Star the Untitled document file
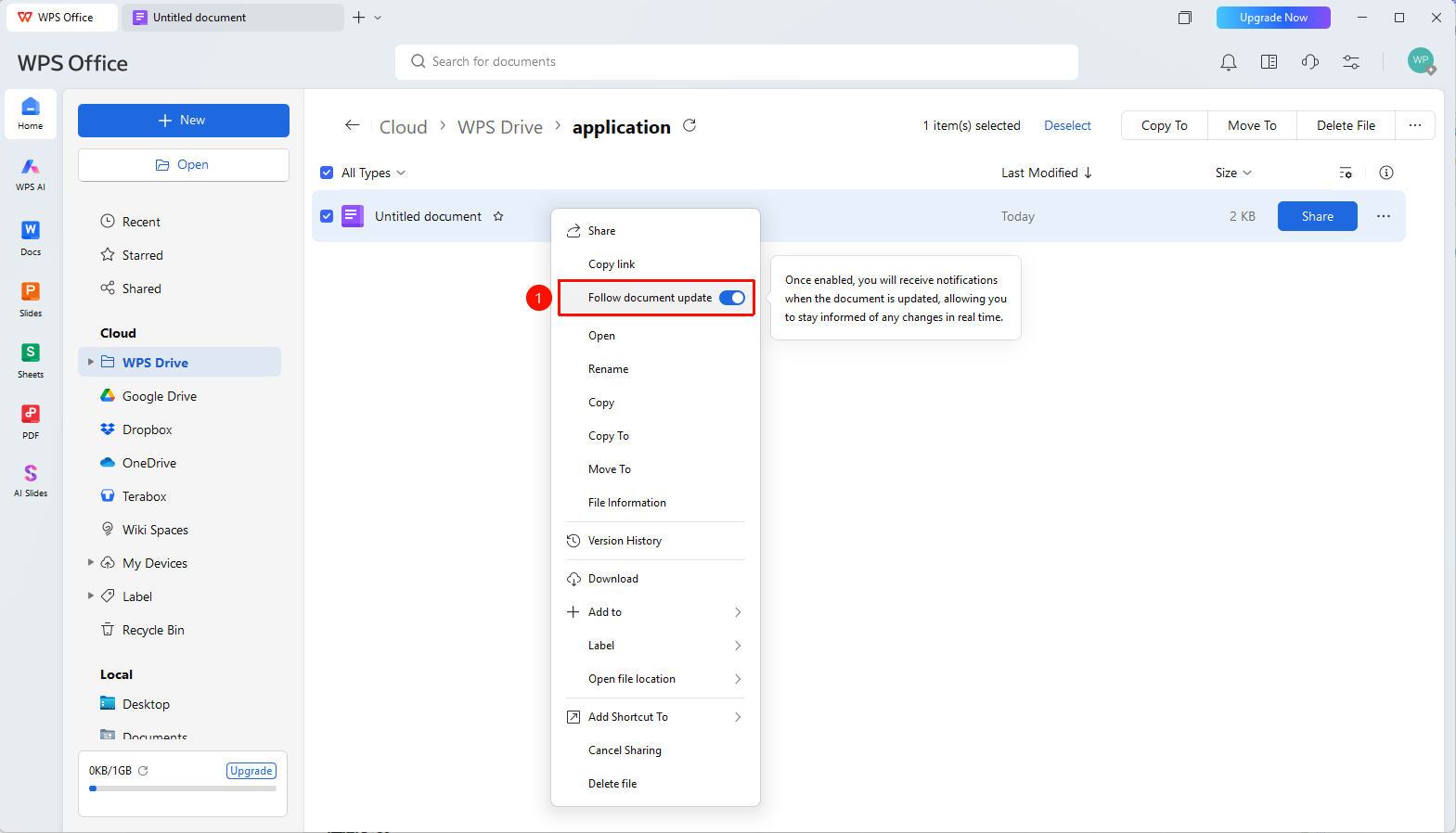Image resolution: width=1456 pixels, height=833 pixels. click(498, 216)
